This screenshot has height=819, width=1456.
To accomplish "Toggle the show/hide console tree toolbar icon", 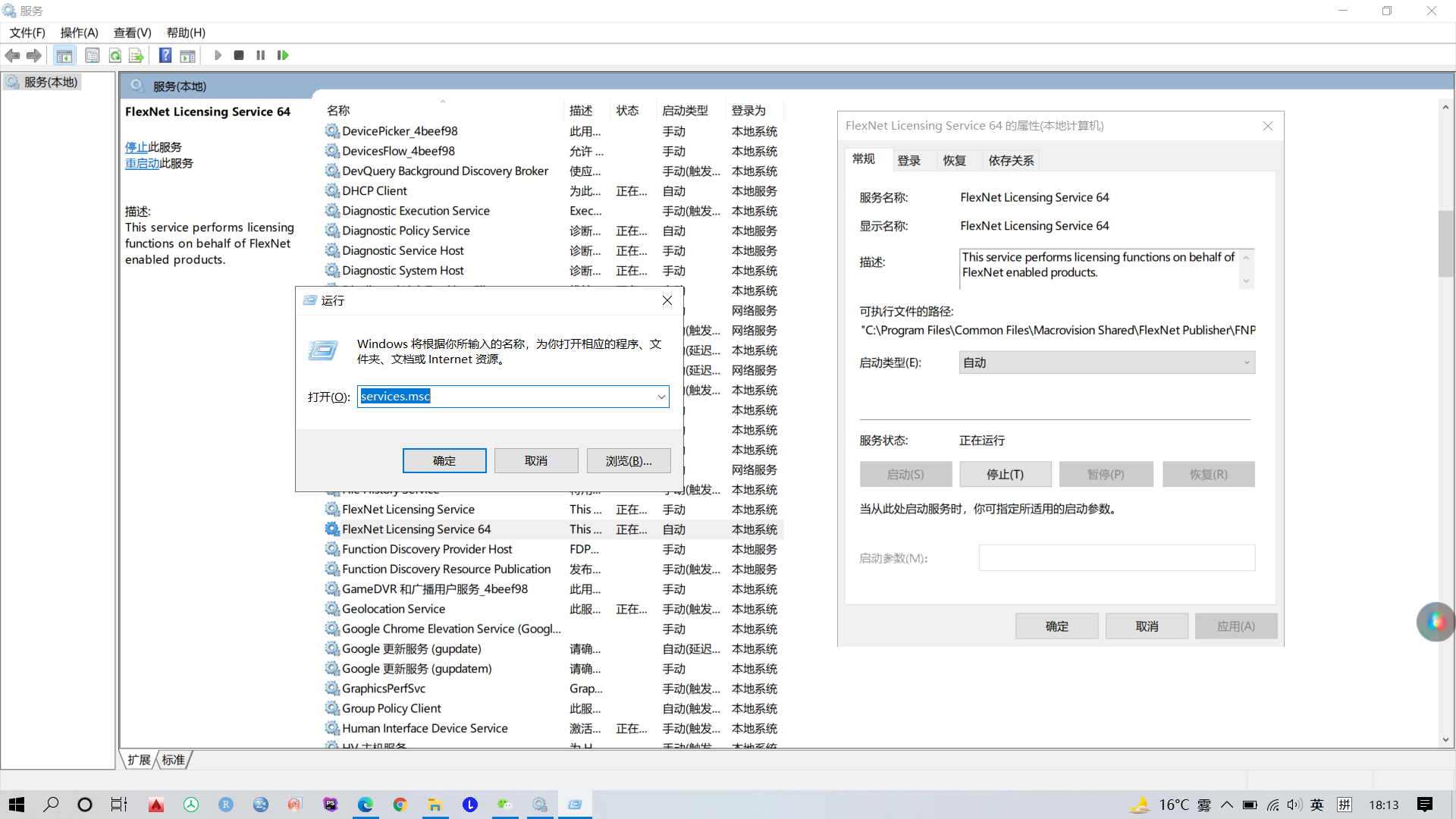I will [x=64, y=55].
